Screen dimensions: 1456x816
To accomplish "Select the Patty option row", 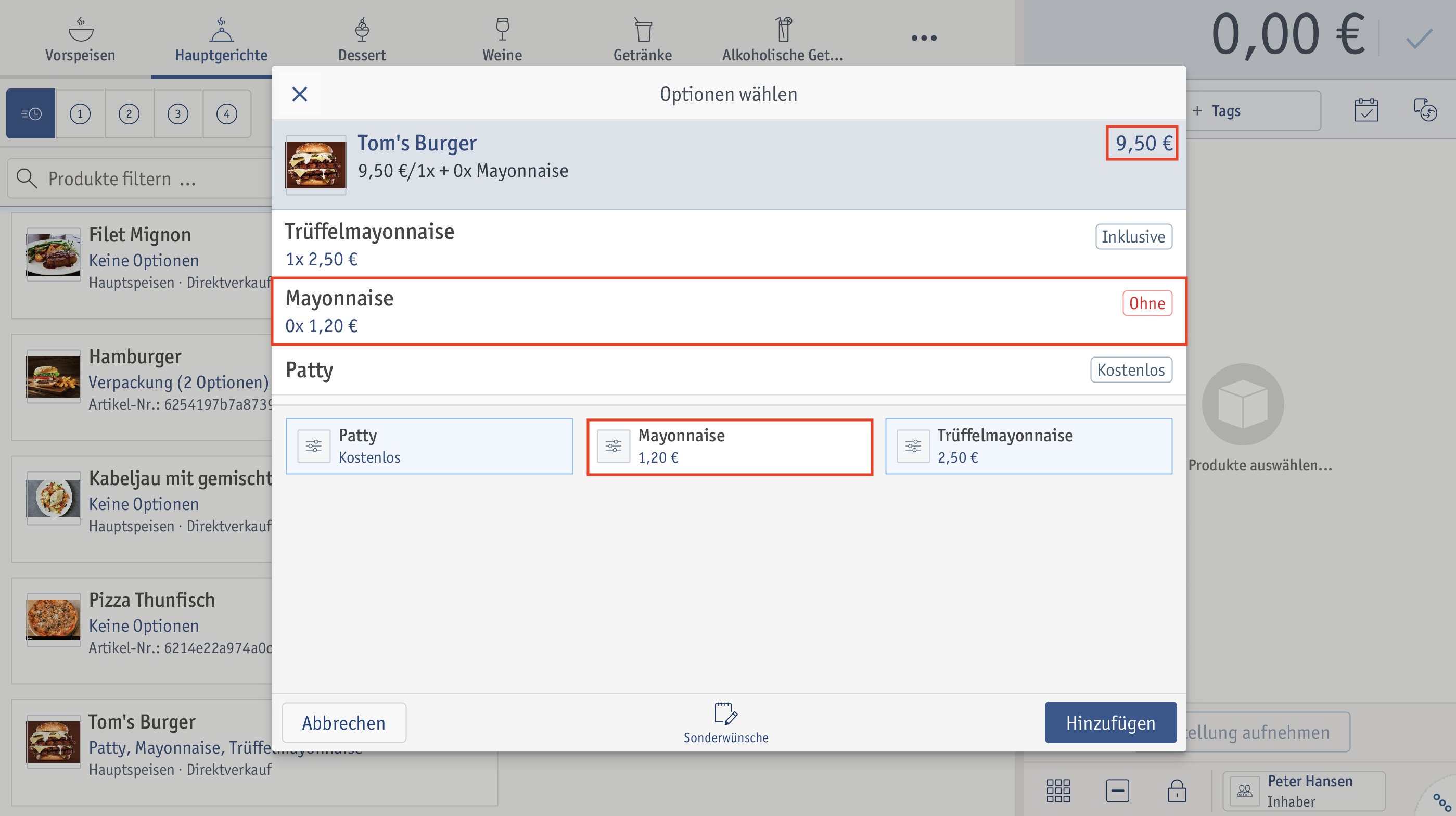I will pyautogui.click(x=728, y=369).
